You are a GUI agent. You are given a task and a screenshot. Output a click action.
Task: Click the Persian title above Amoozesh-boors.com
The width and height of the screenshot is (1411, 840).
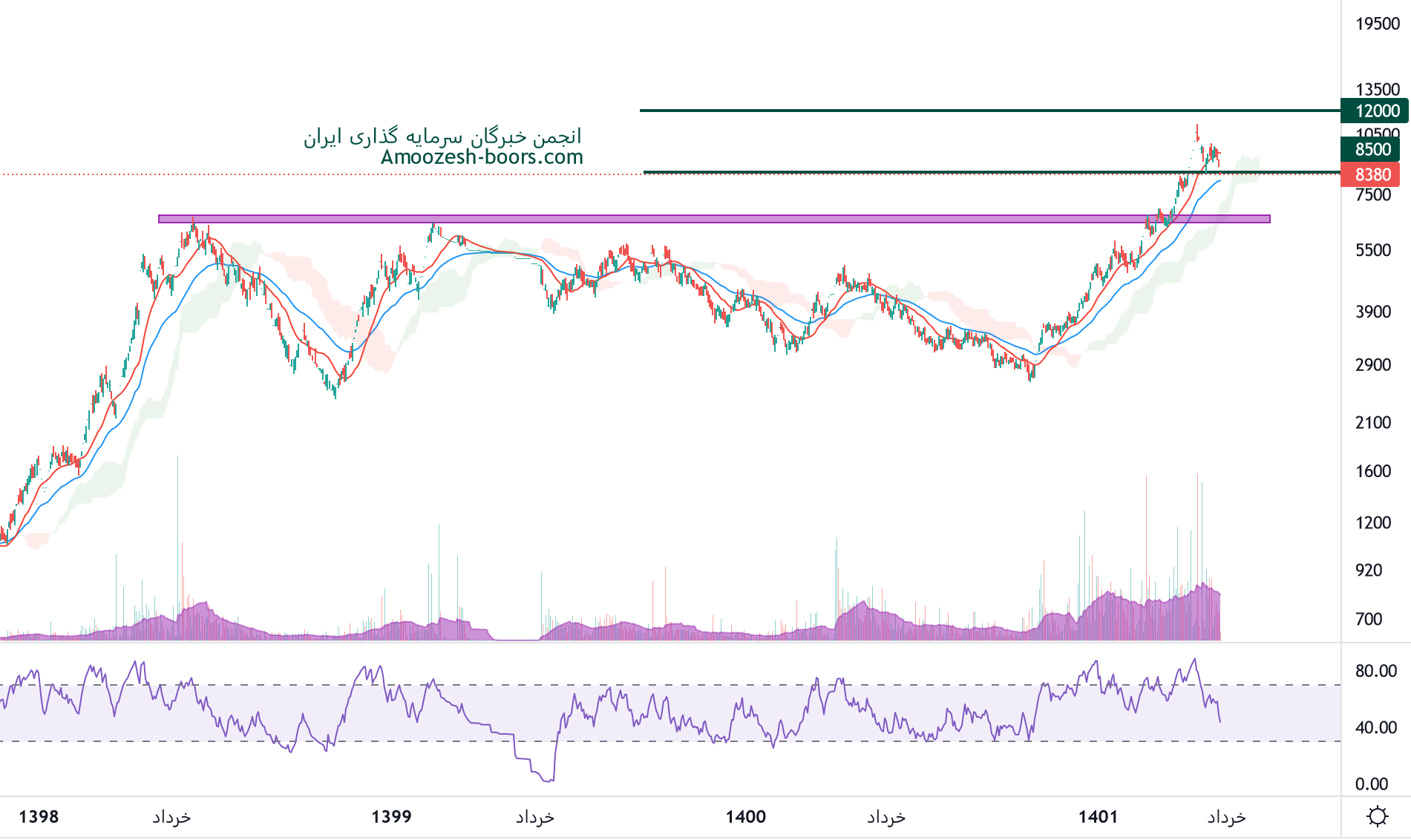click(x=442, y=137)
